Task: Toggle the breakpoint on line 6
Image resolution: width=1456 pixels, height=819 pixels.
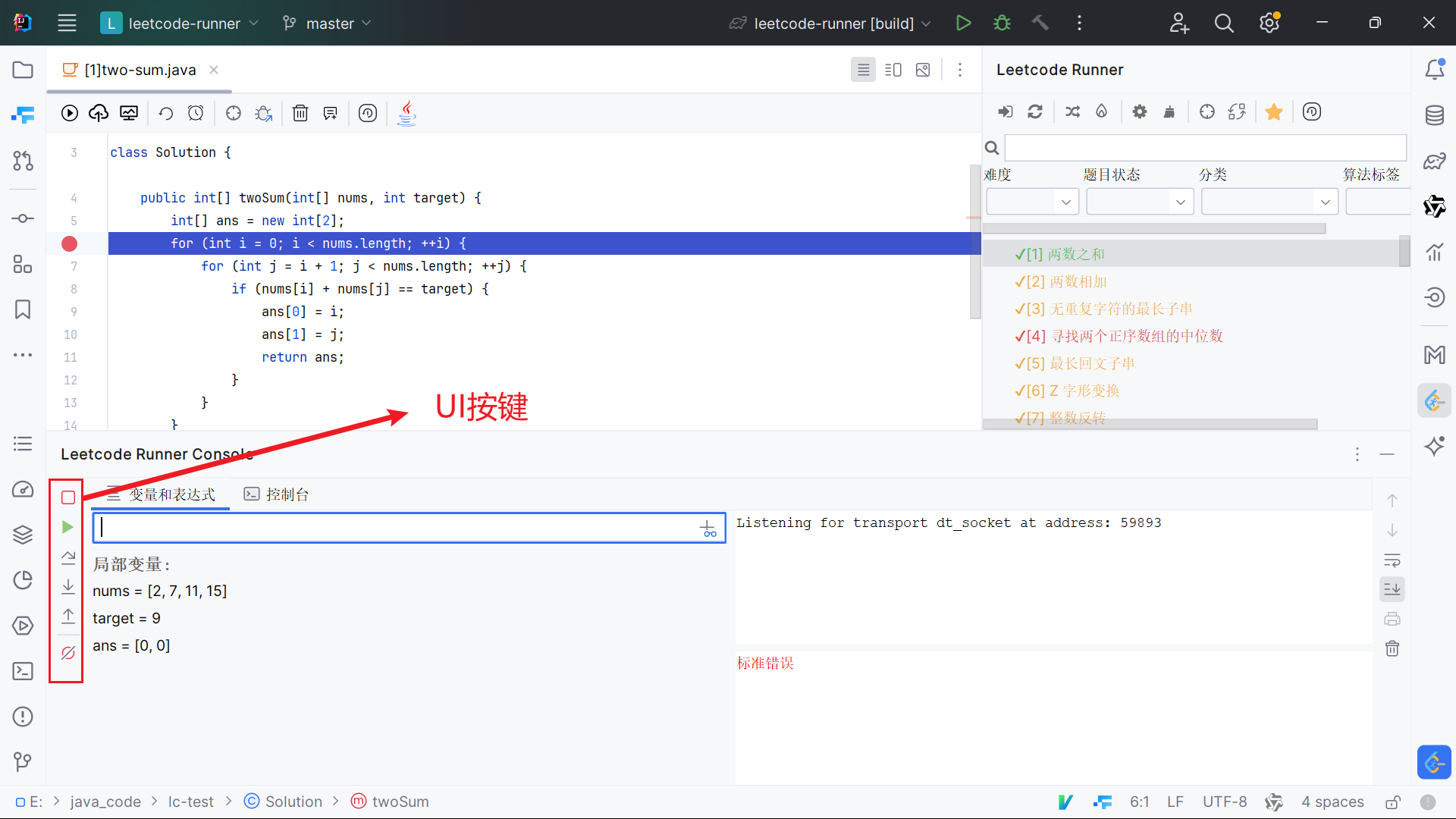Action: coord(69,243)
